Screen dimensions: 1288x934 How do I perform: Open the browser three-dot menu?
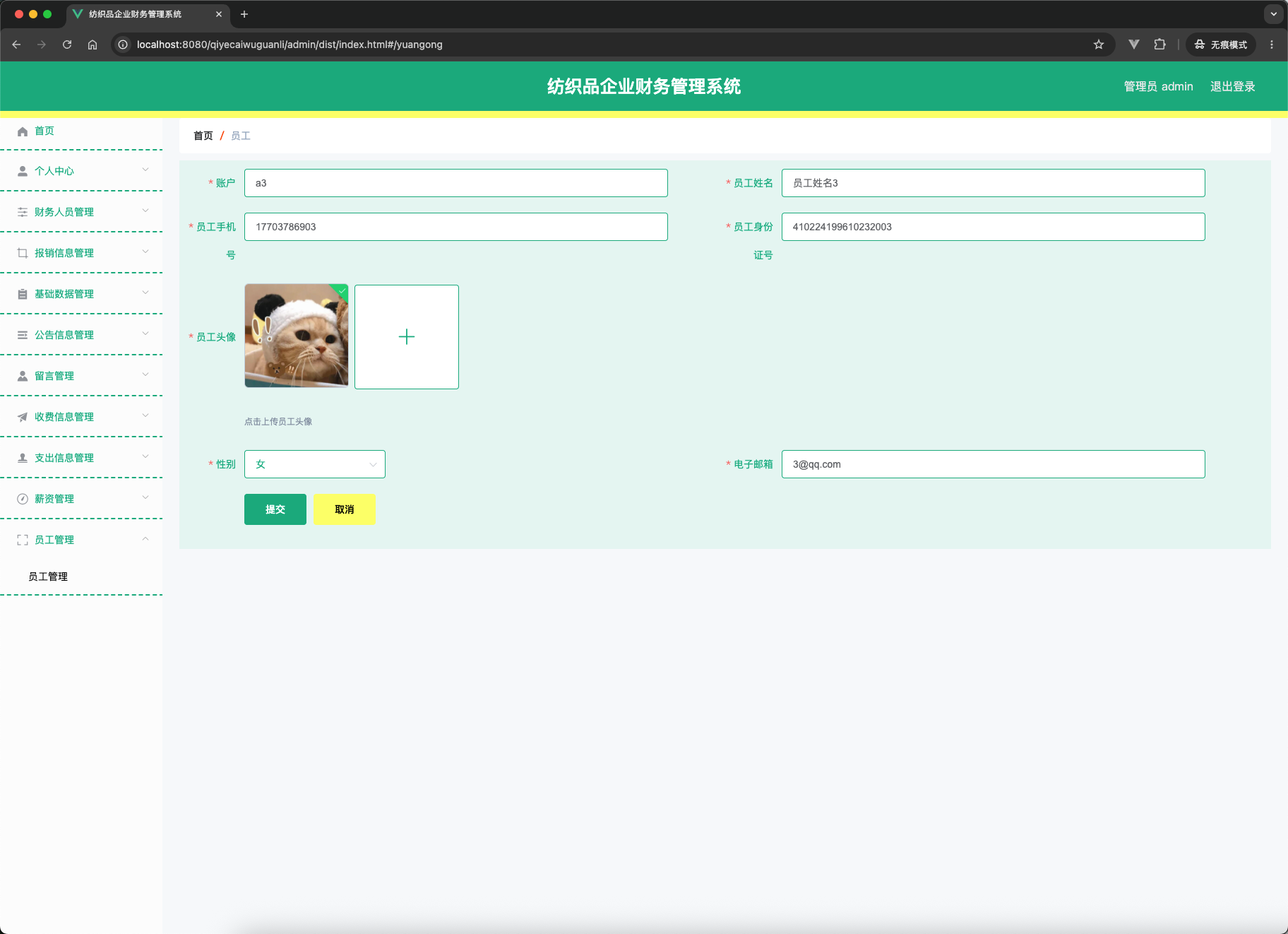coord(1272,45)
